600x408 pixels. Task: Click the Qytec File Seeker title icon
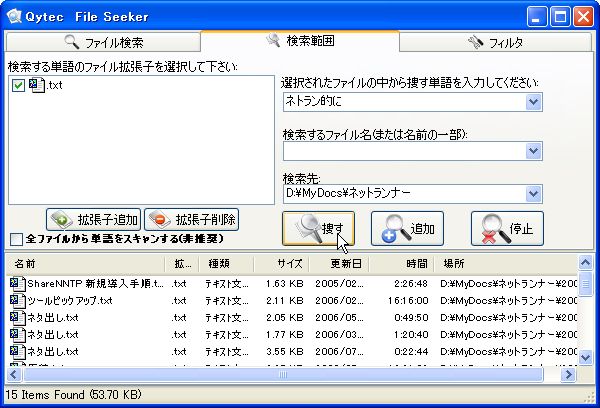point(14,16)
